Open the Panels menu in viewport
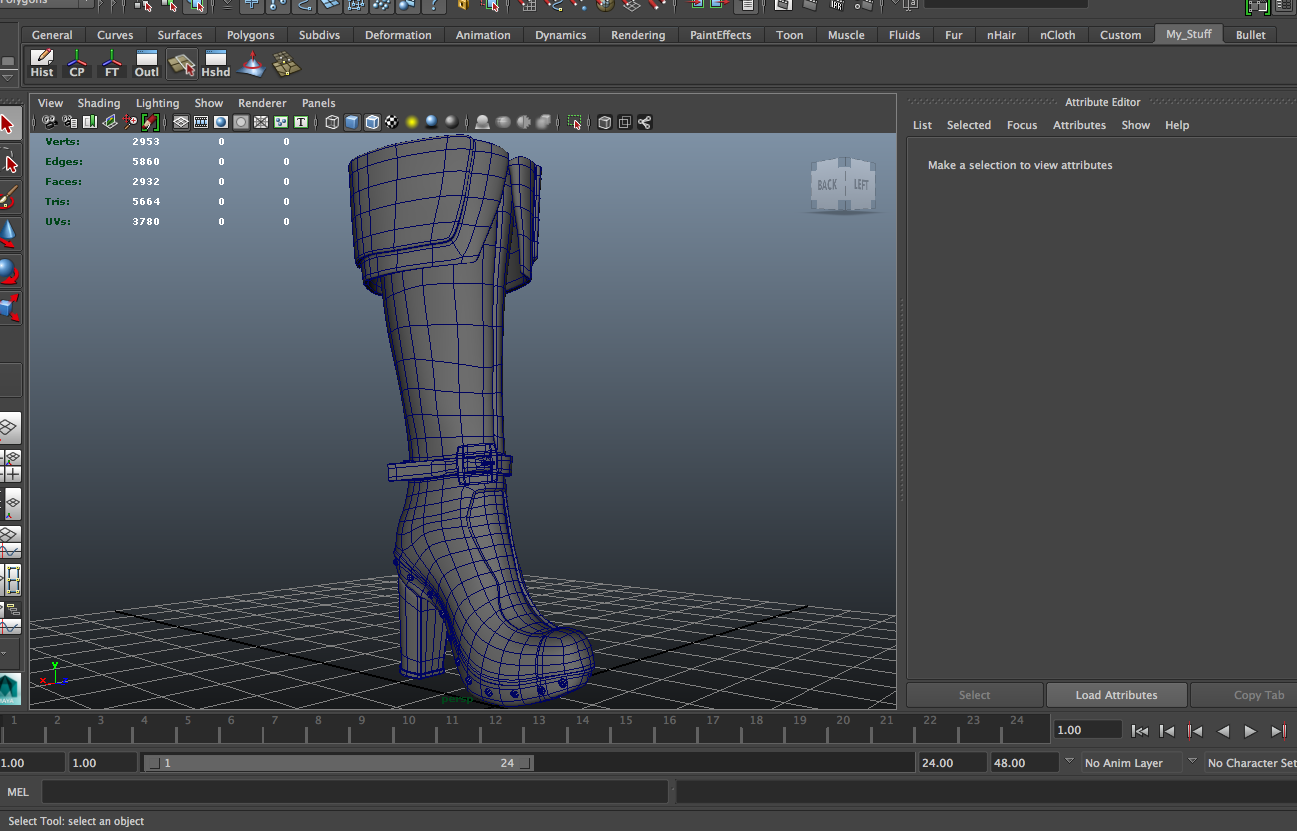The width and height of the screenshot is (1297, 831). click(x=318, y=103)
